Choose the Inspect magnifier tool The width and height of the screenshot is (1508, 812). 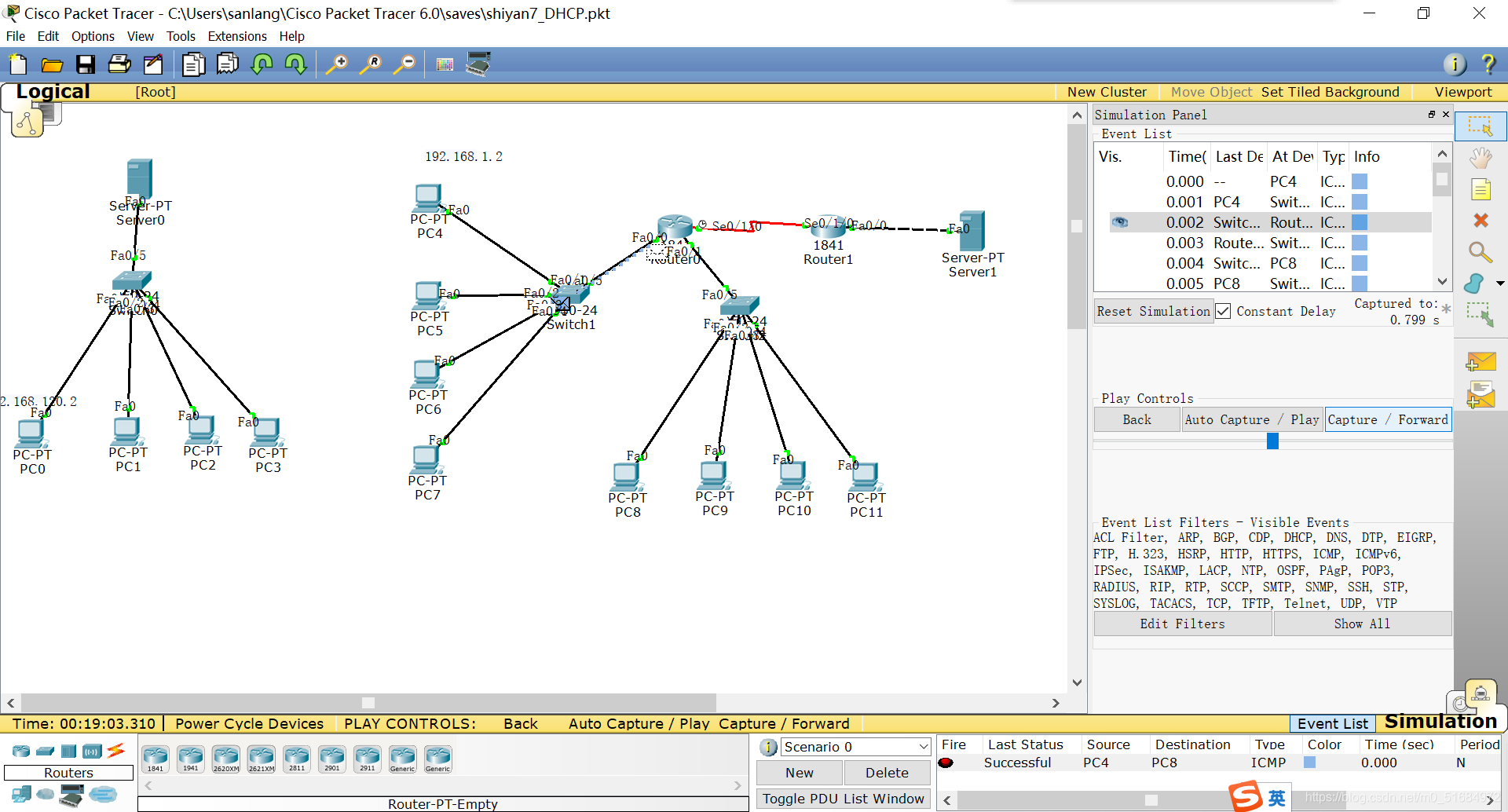pos(1481,252)
